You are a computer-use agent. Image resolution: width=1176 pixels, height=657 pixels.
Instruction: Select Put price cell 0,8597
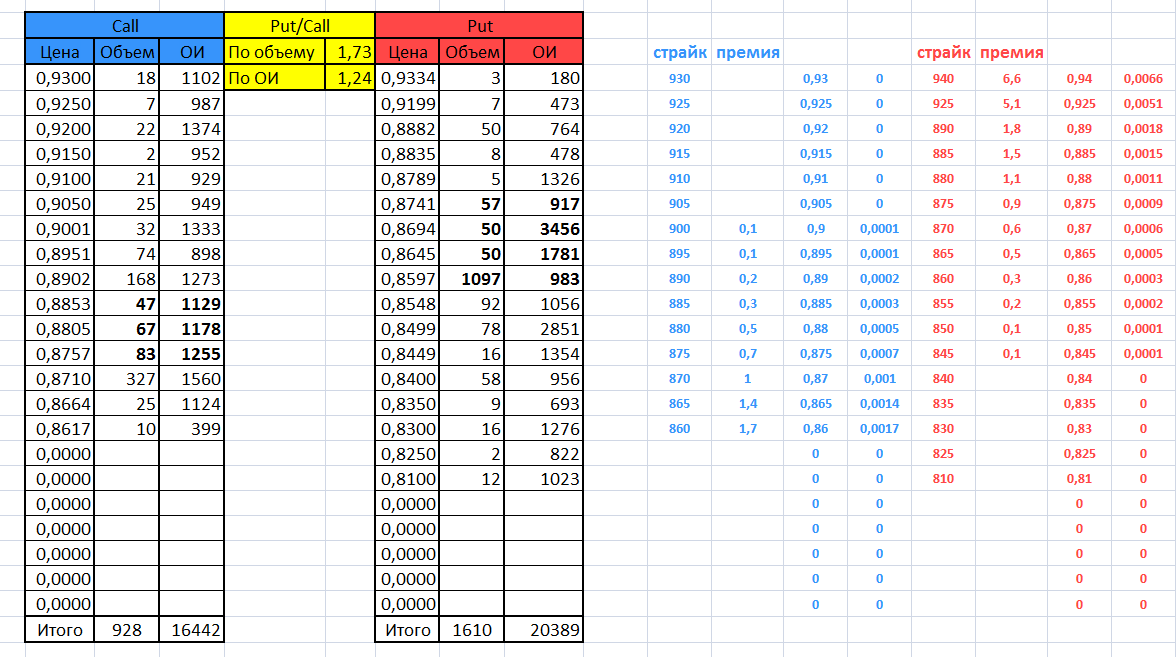point(407,279)
